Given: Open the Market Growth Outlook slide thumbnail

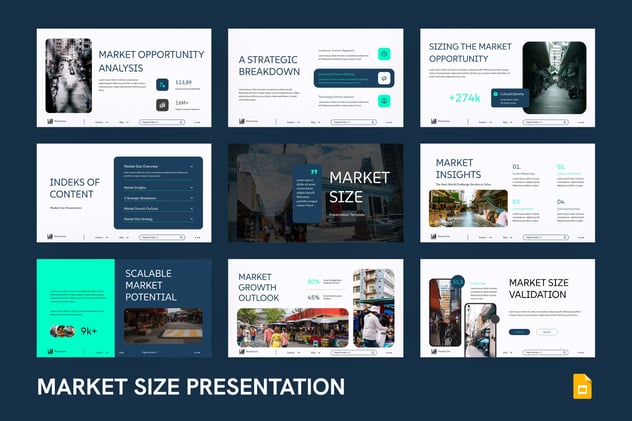Looking at the screenshot, I should point(316,308).
